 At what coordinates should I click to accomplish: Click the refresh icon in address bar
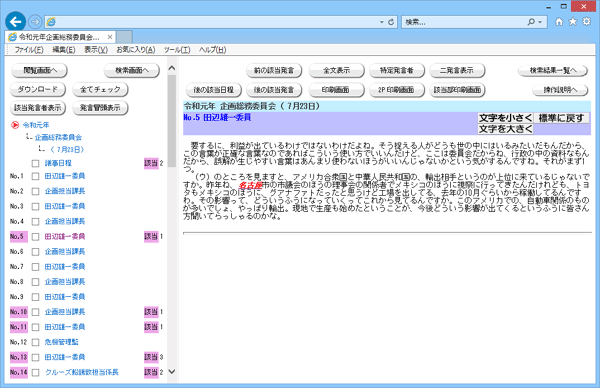tap(391, 22)
